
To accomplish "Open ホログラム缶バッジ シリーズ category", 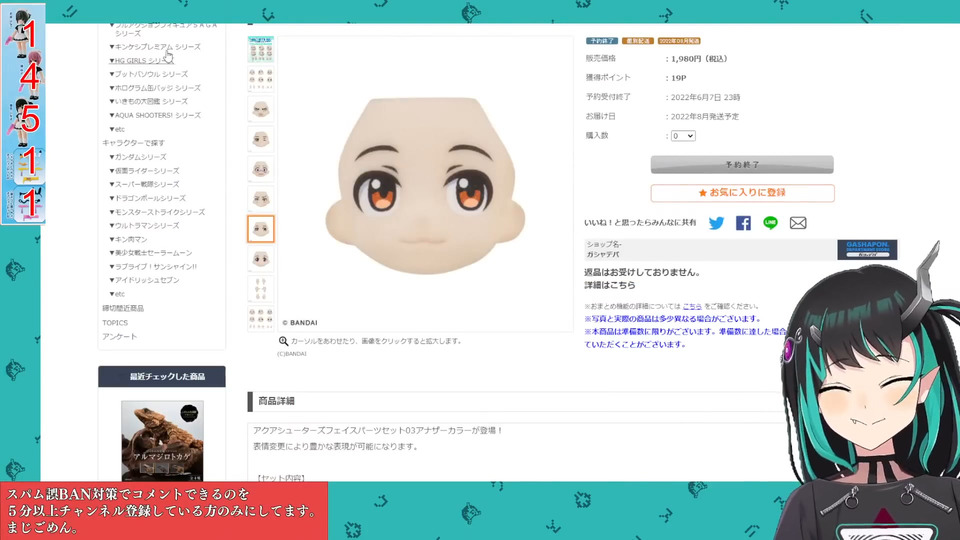I will click(157, 88).
